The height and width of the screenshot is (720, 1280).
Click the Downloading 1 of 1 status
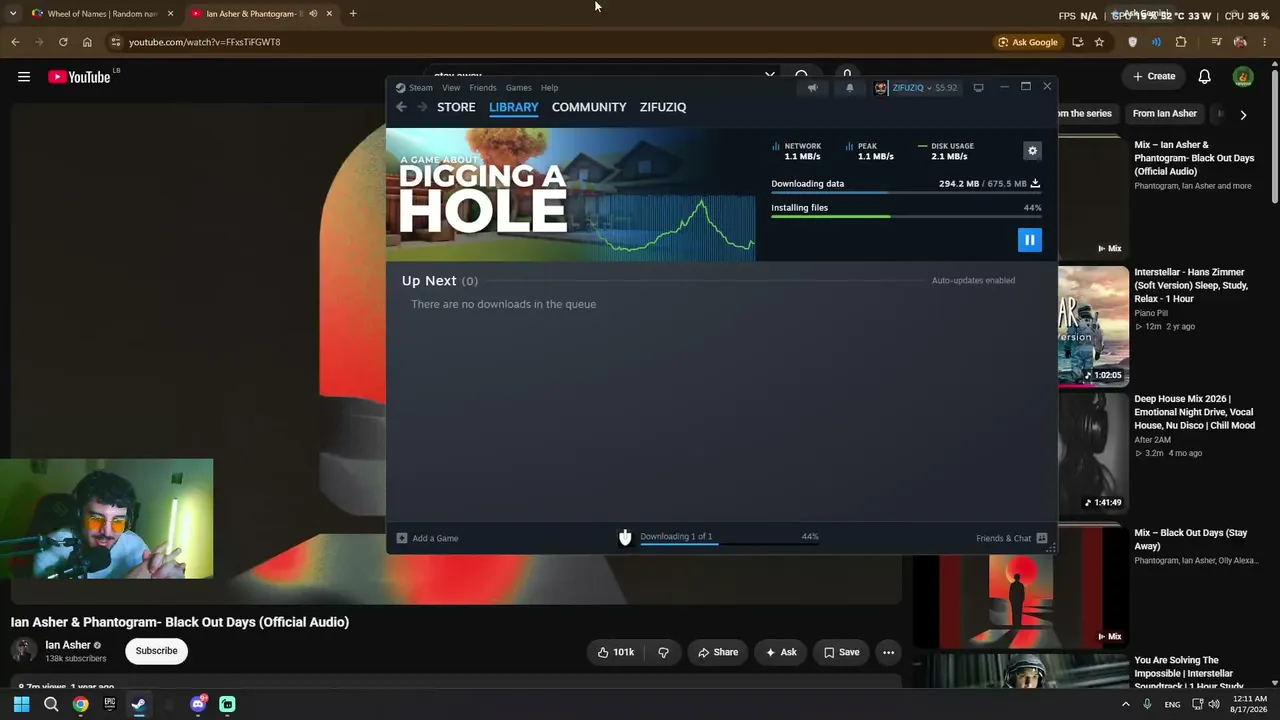[x=676, y=537]
